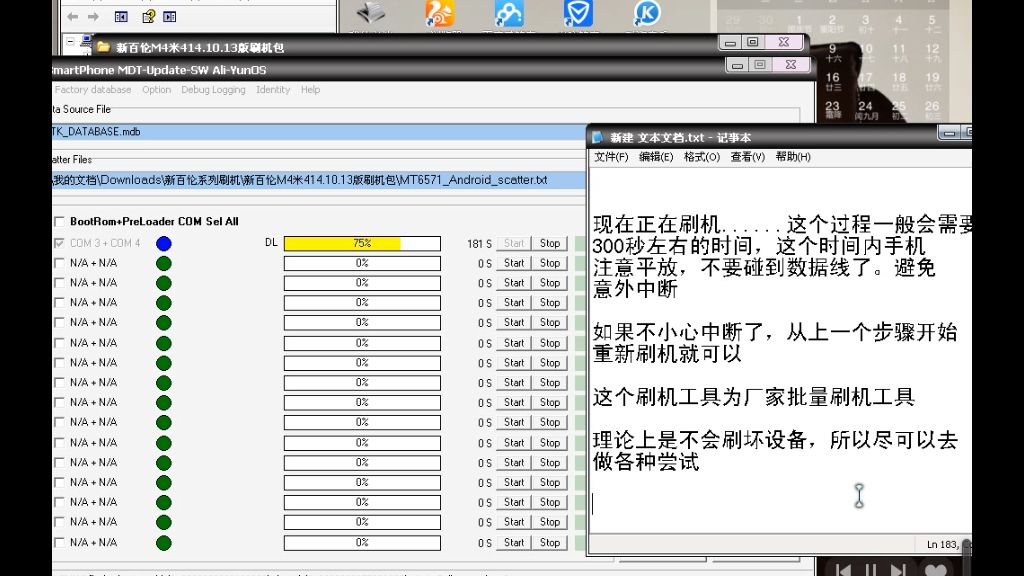Image resolution: width=1024 pixels, height=576 pixels.
Task: Click the MT6571_Android_scatter.txt path field
Action: 319,180
